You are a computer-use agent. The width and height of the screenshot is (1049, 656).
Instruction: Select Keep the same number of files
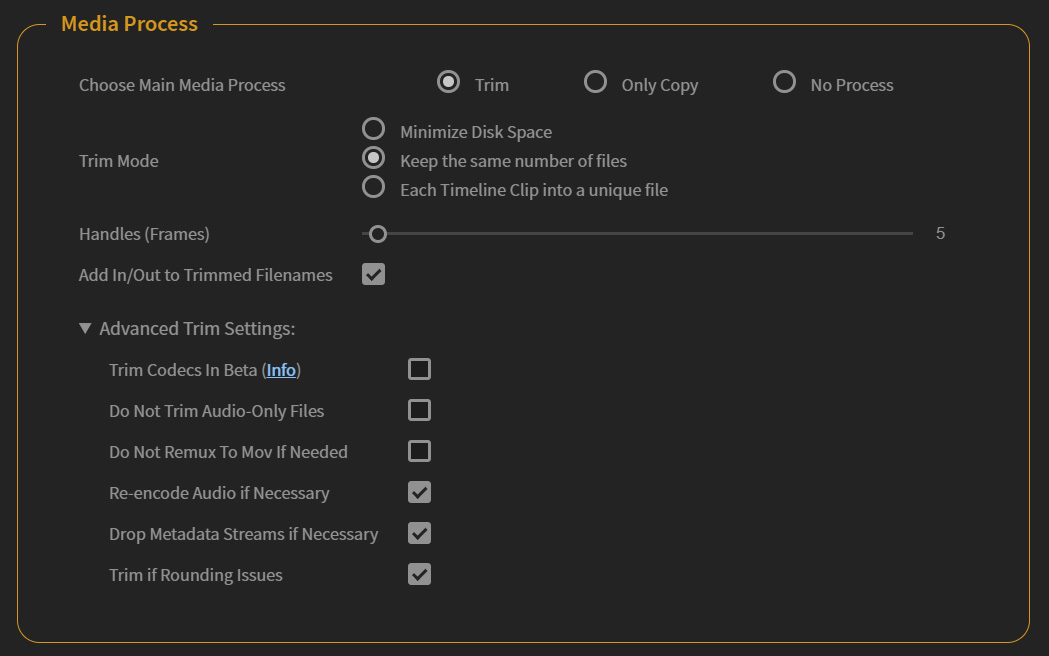click(374, 157)
